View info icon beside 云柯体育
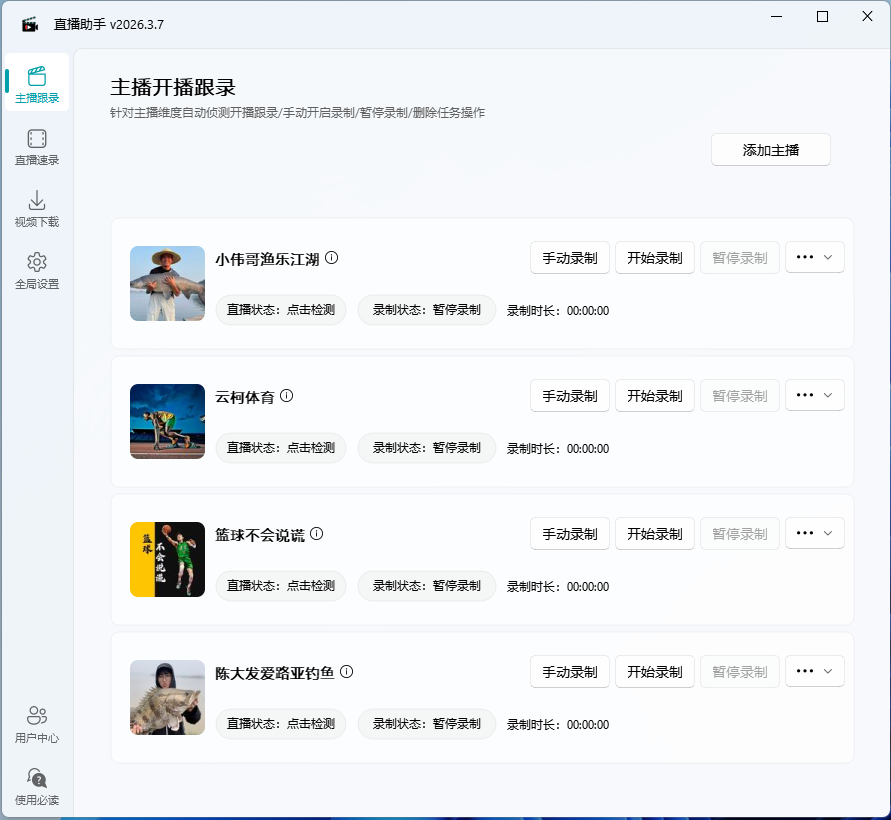 click(x=287, y=394)
